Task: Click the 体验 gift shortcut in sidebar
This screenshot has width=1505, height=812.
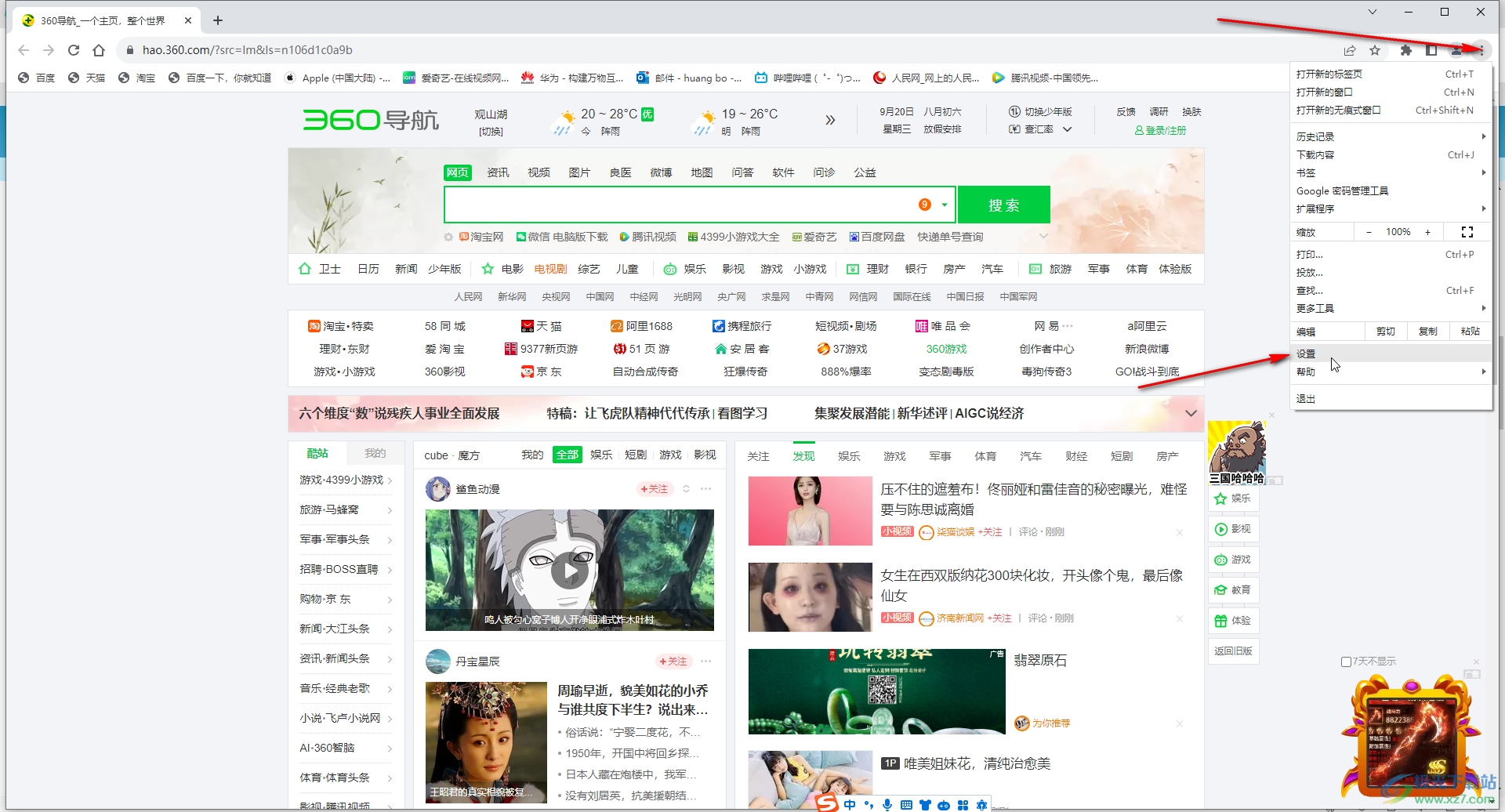Action: 1233,621
